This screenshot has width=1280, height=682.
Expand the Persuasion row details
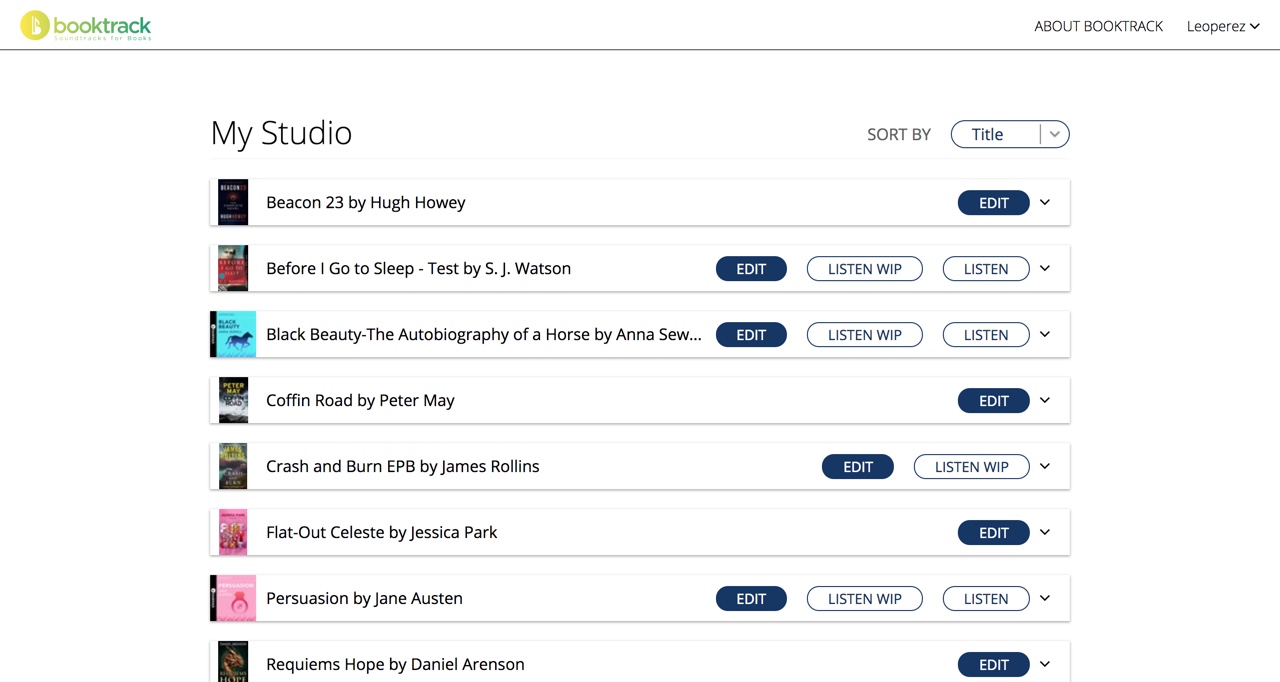[1045, 598]
